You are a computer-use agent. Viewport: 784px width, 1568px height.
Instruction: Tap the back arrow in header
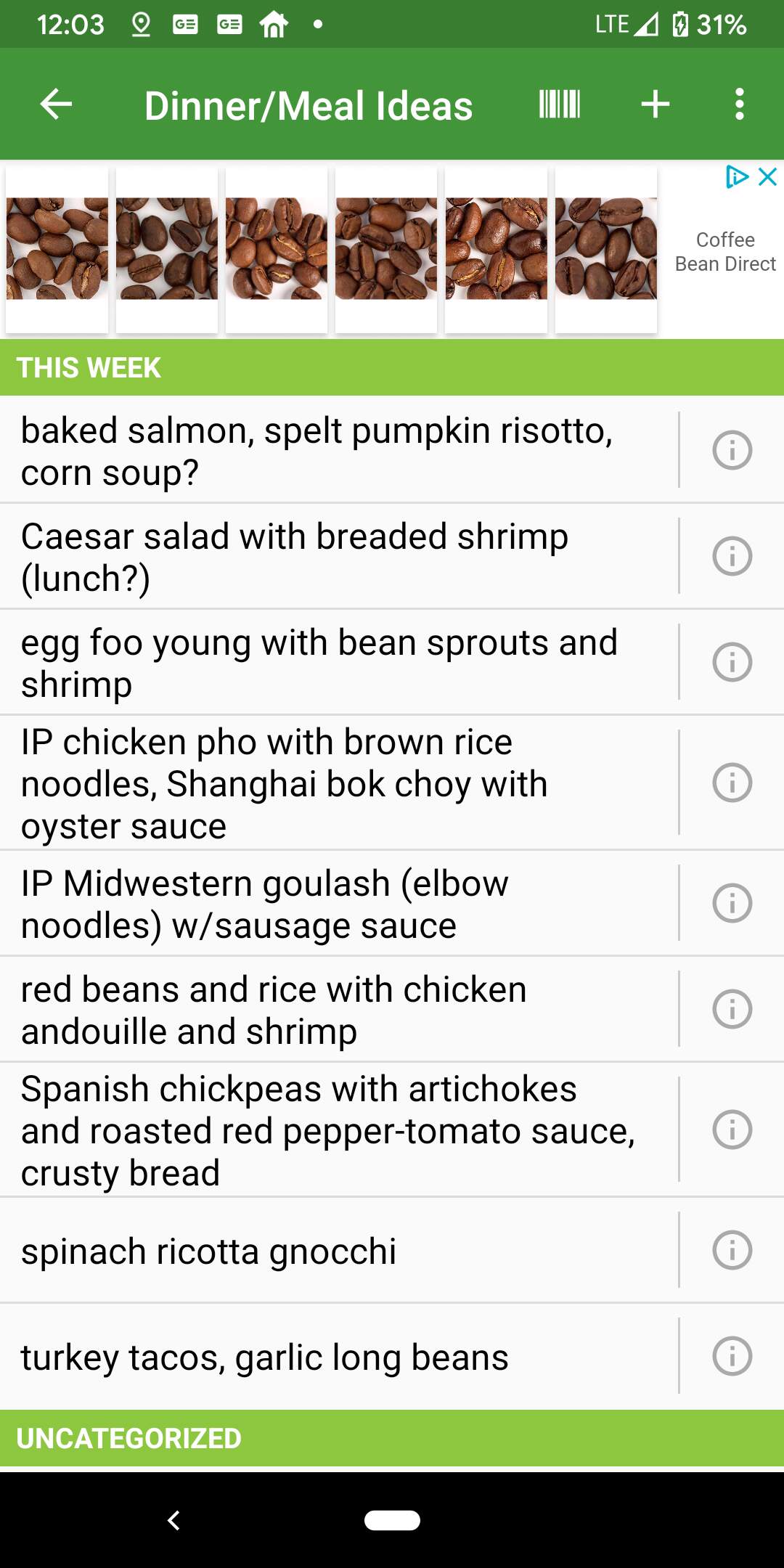[56, 105]
